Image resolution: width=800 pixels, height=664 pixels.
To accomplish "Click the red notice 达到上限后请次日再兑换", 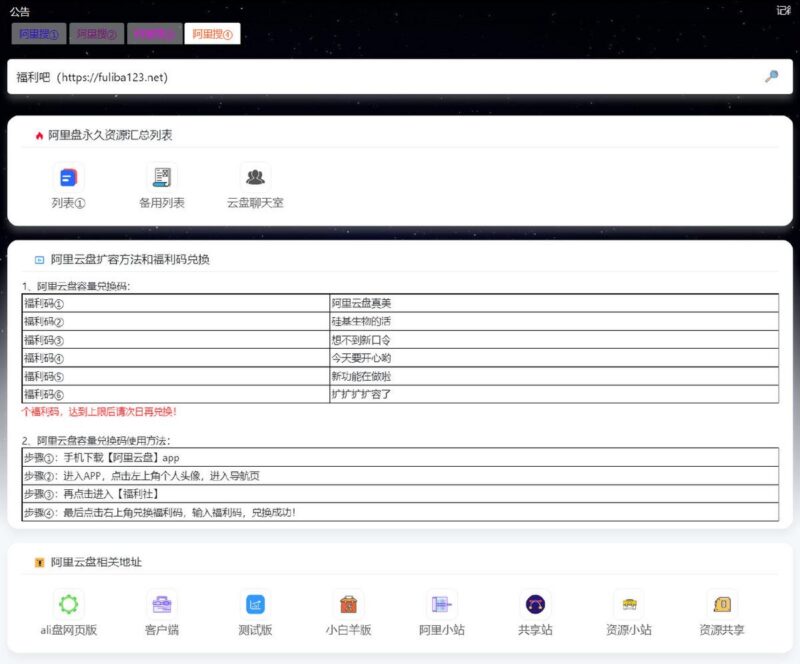I will tap(122, 411).
